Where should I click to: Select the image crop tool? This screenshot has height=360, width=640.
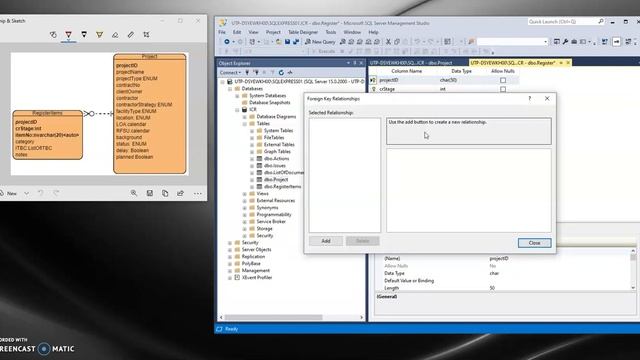[146, 35]
